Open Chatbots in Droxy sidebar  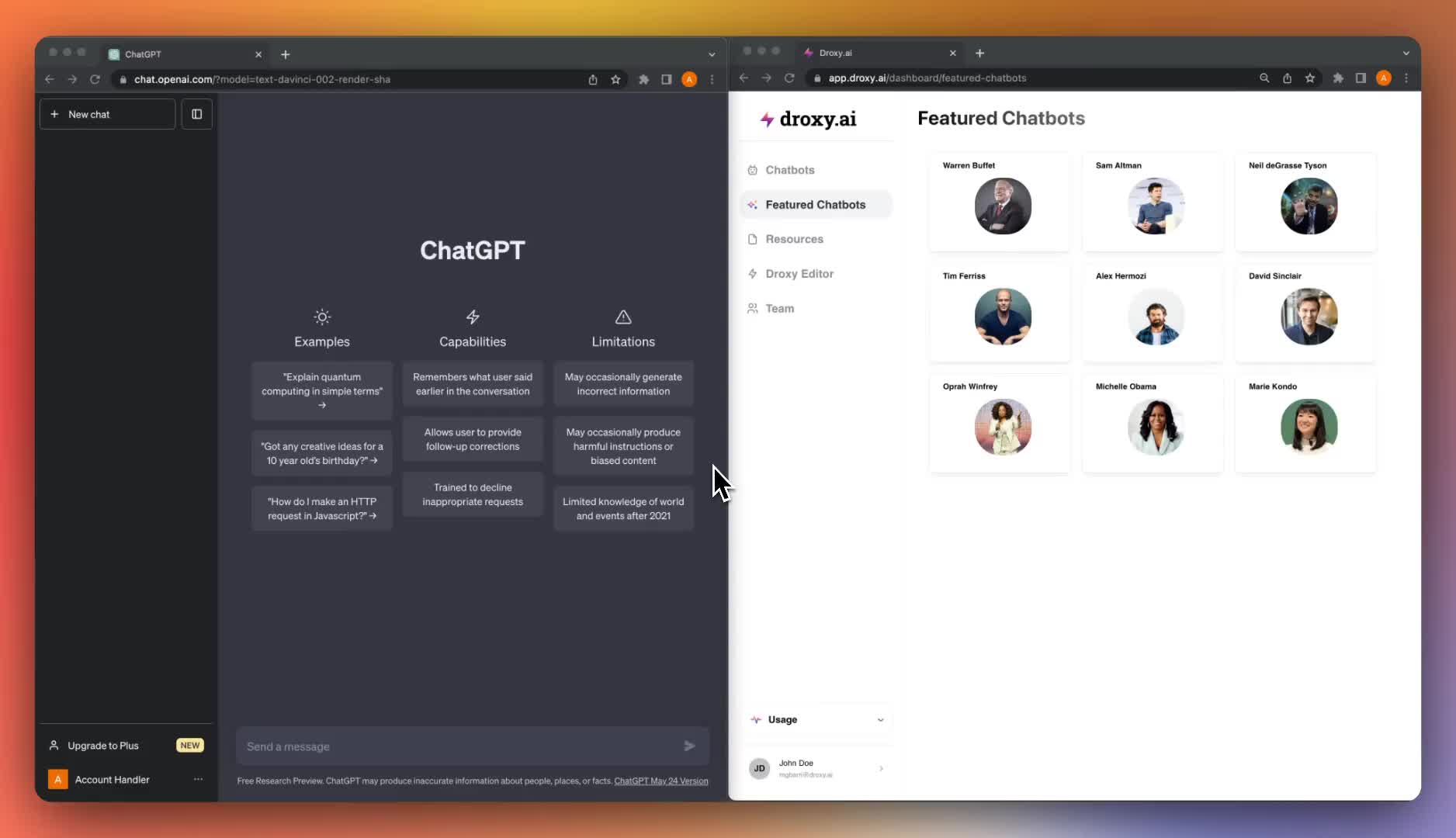(x=816, y=170)
